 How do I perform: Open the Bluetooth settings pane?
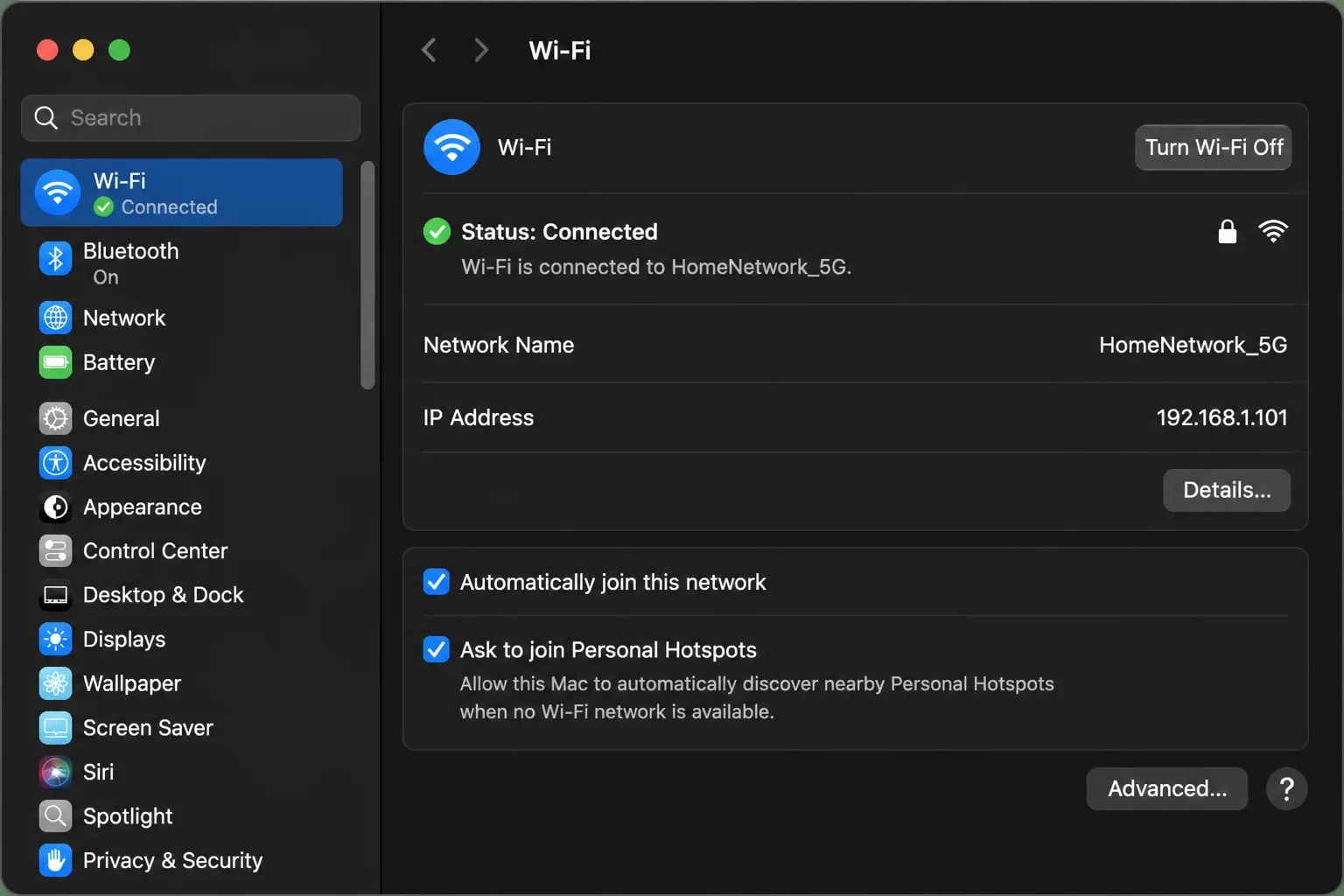(x=181, y=263)
